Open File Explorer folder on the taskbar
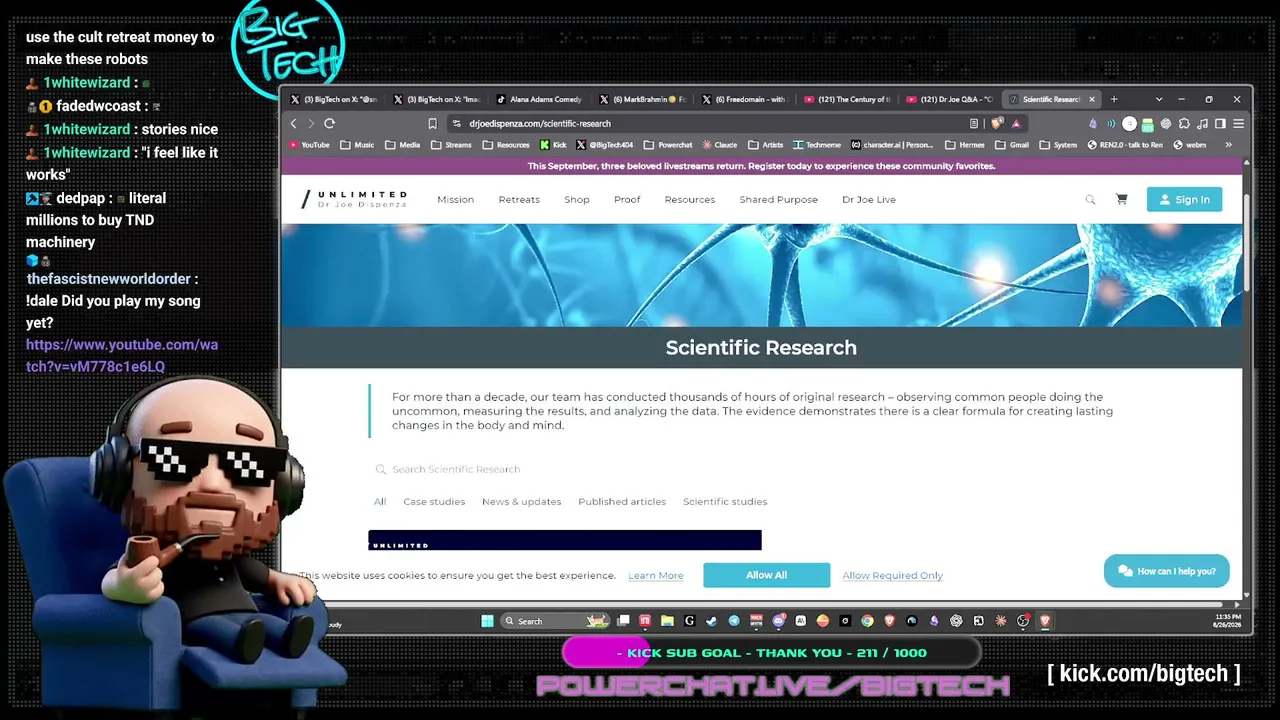This screenshot has height=720, width=1280. click(x=667, y=621)
